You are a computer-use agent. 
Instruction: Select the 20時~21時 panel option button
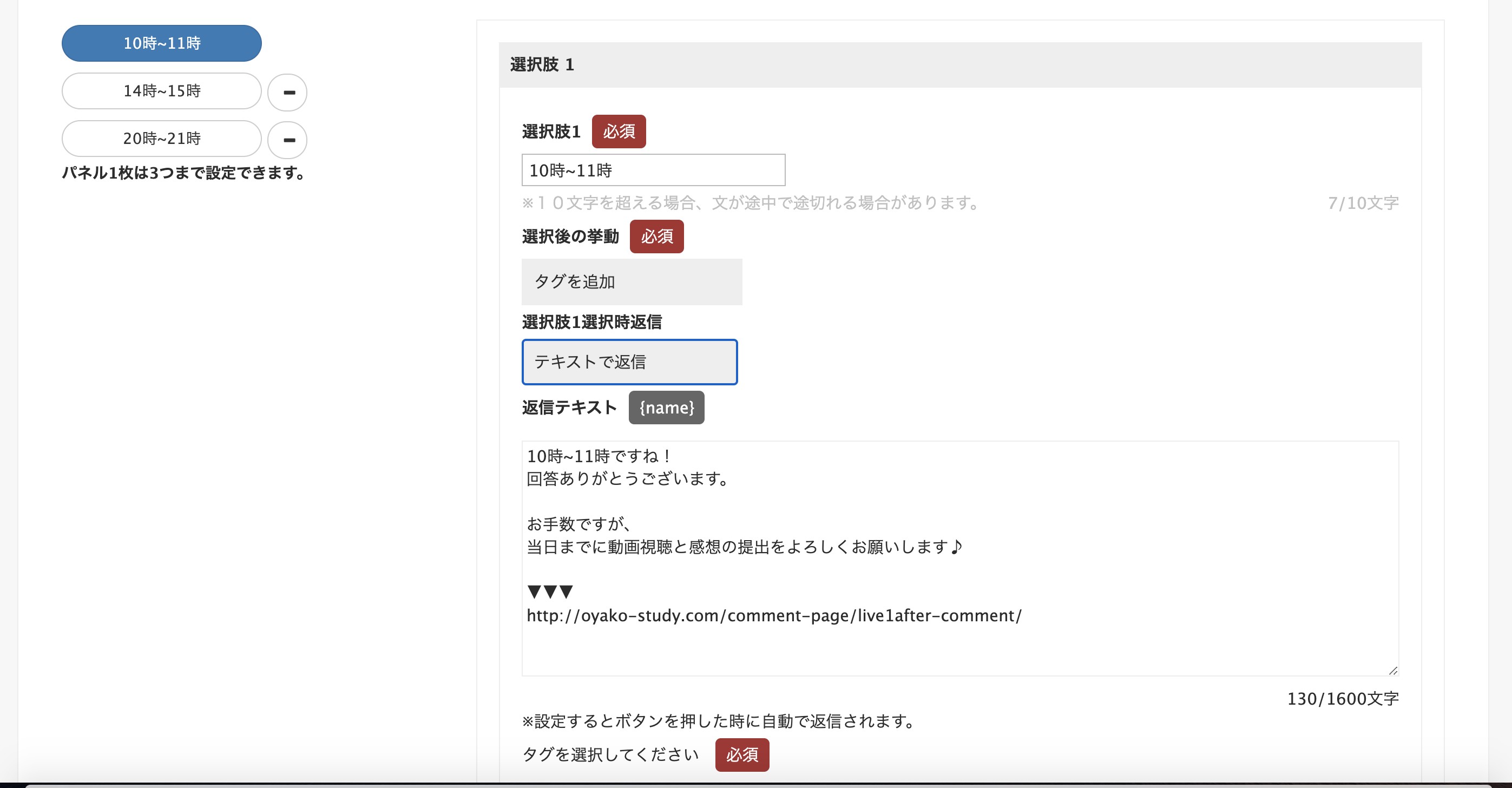161,139
